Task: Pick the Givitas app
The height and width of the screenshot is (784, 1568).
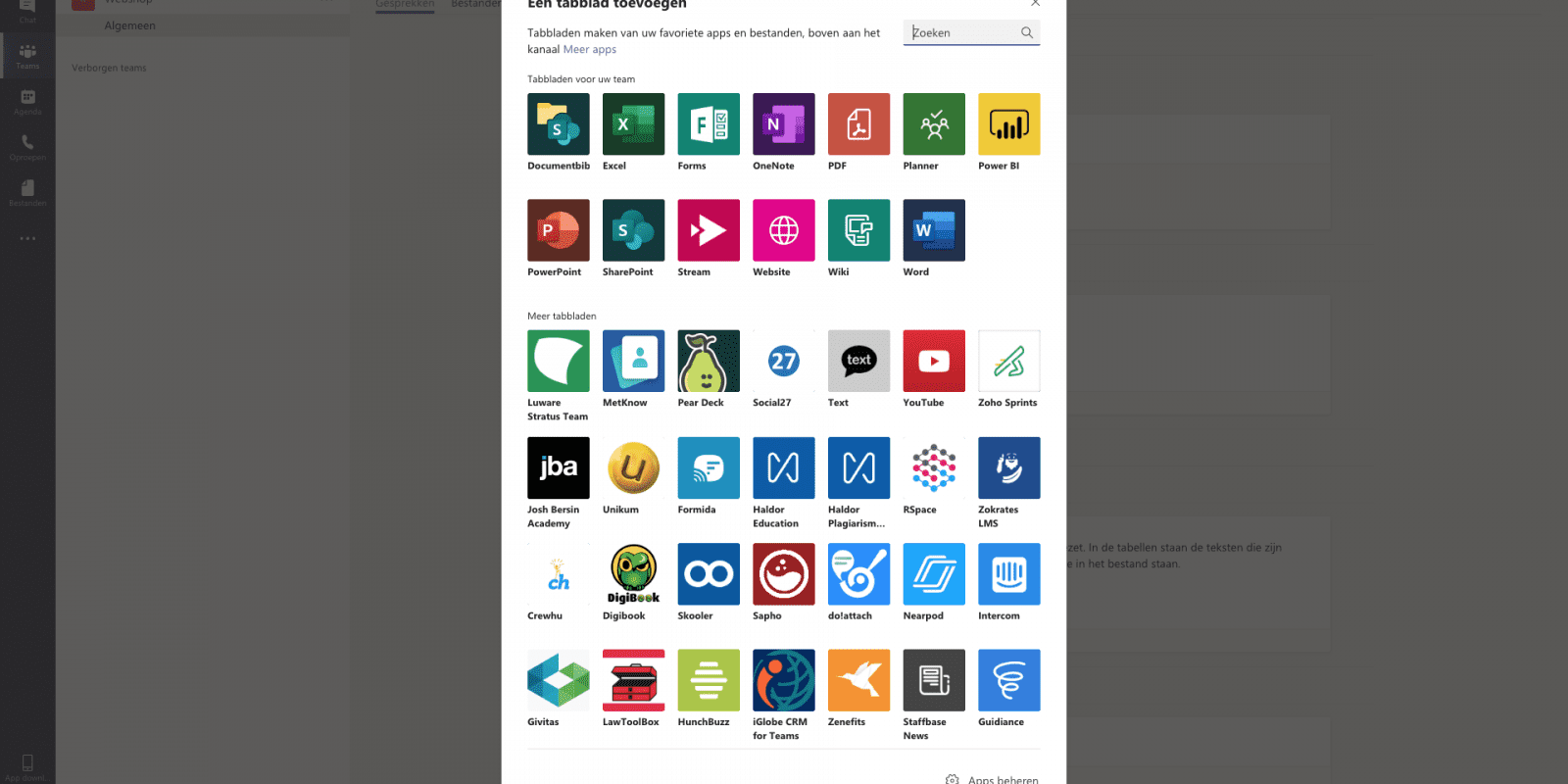Action: tap(559, 680)
